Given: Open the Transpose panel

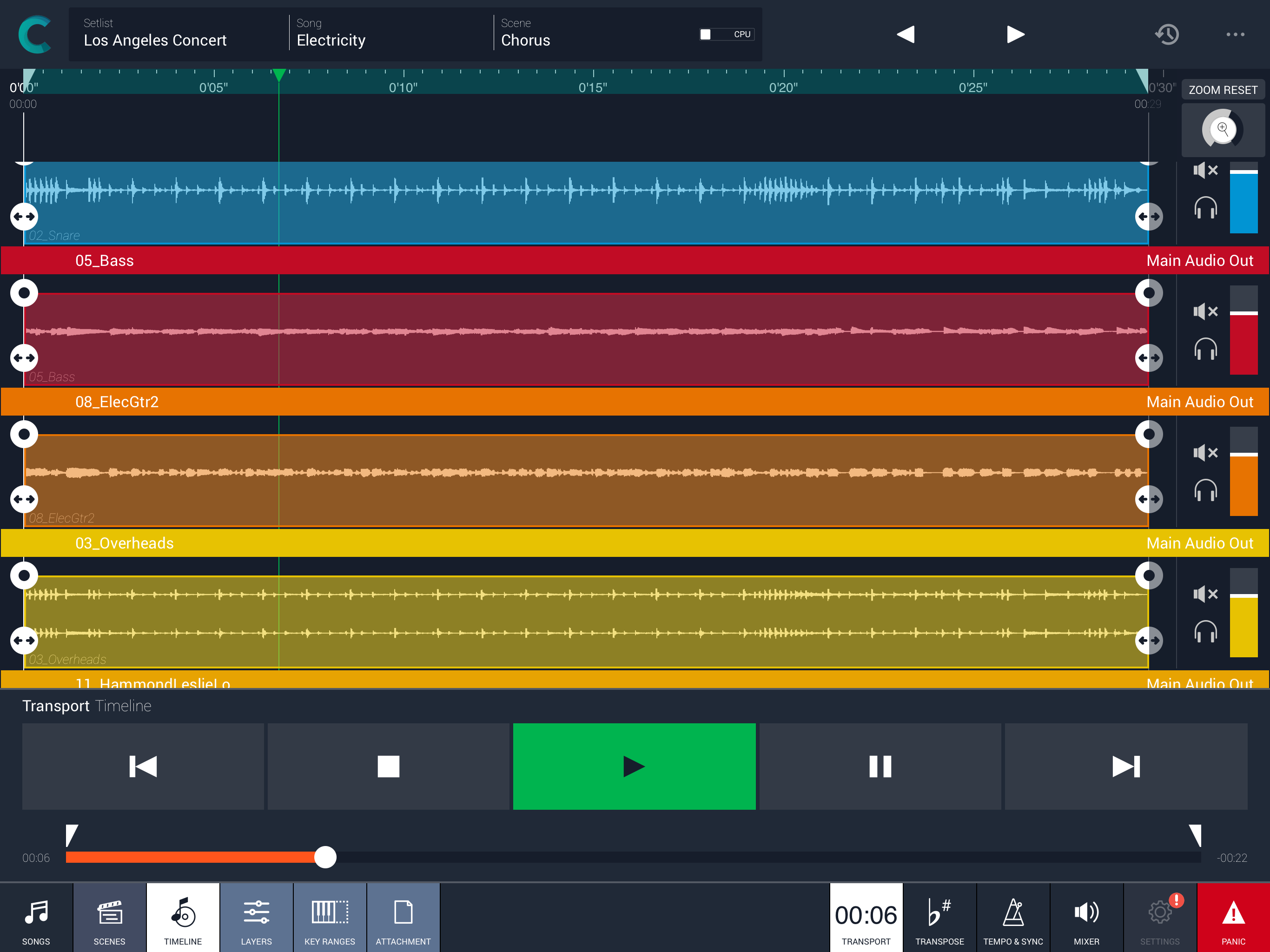Looking at the screenshot, I should pos(939,918).
